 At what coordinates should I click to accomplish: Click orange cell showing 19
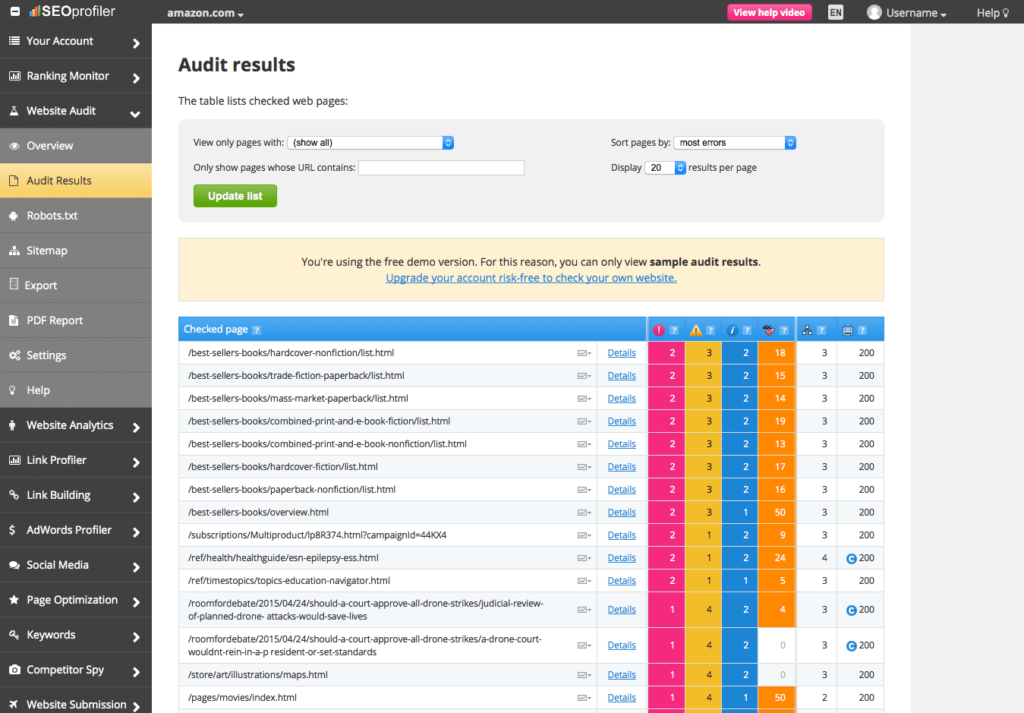pyautogui.click(x=776, y=421)
